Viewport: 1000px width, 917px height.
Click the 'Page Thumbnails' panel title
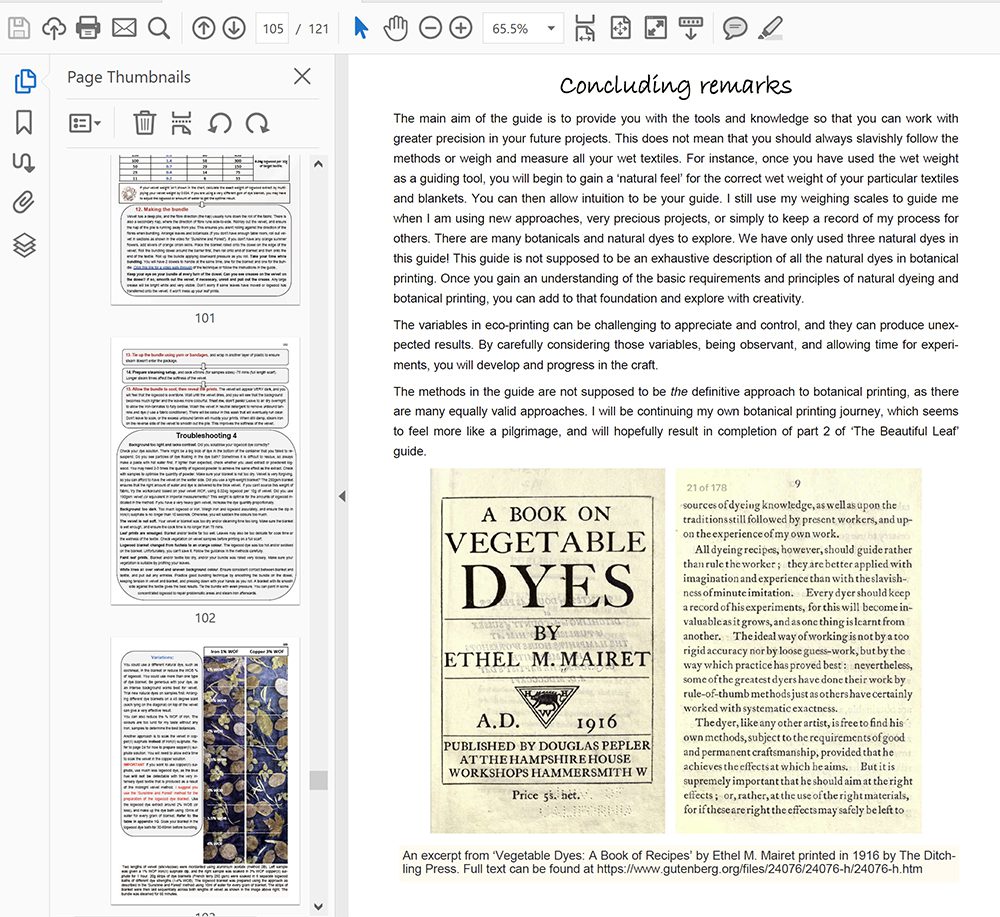[129, 77]
